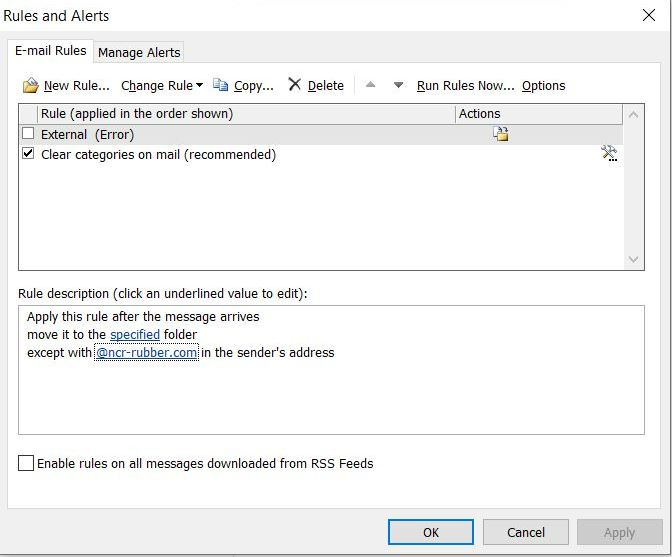Click the New Rule envelope icon
The width and height of the screenshot is (672, 557).
[x=30, y=86]
